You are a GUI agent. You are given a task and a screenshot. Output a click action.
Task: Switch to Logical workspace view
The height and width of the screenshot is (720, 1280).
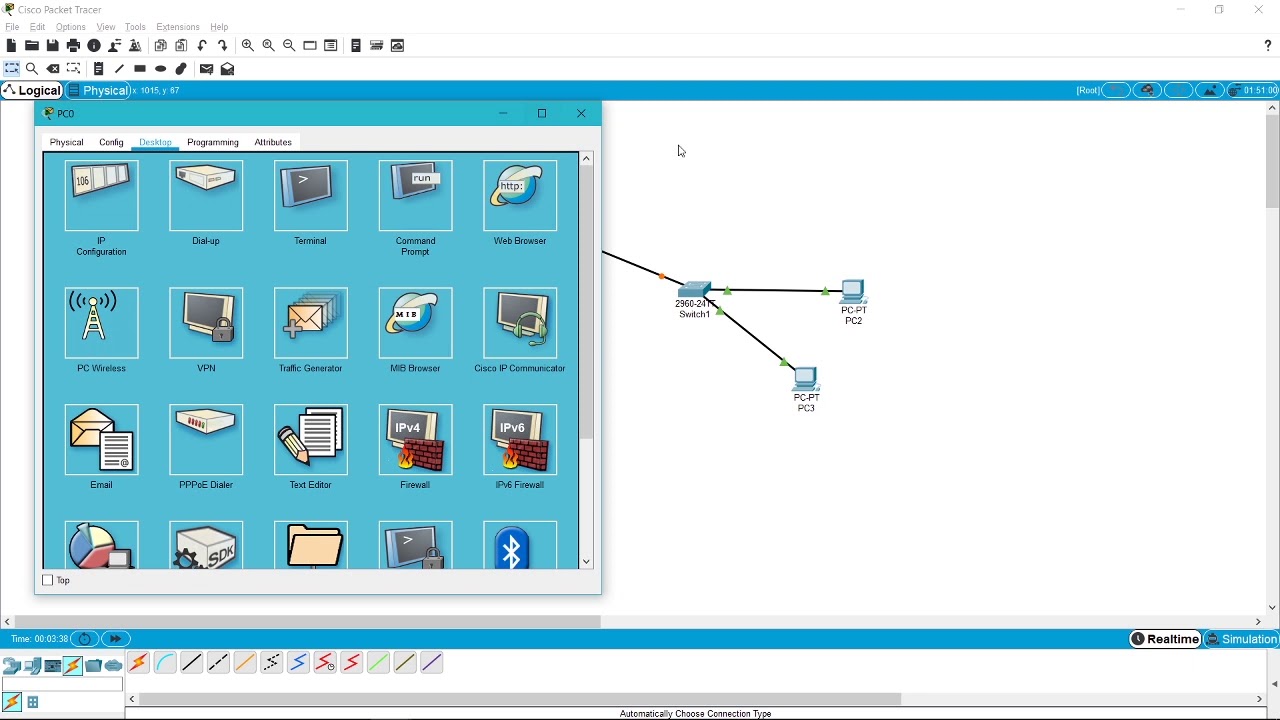tap(33, 91)
